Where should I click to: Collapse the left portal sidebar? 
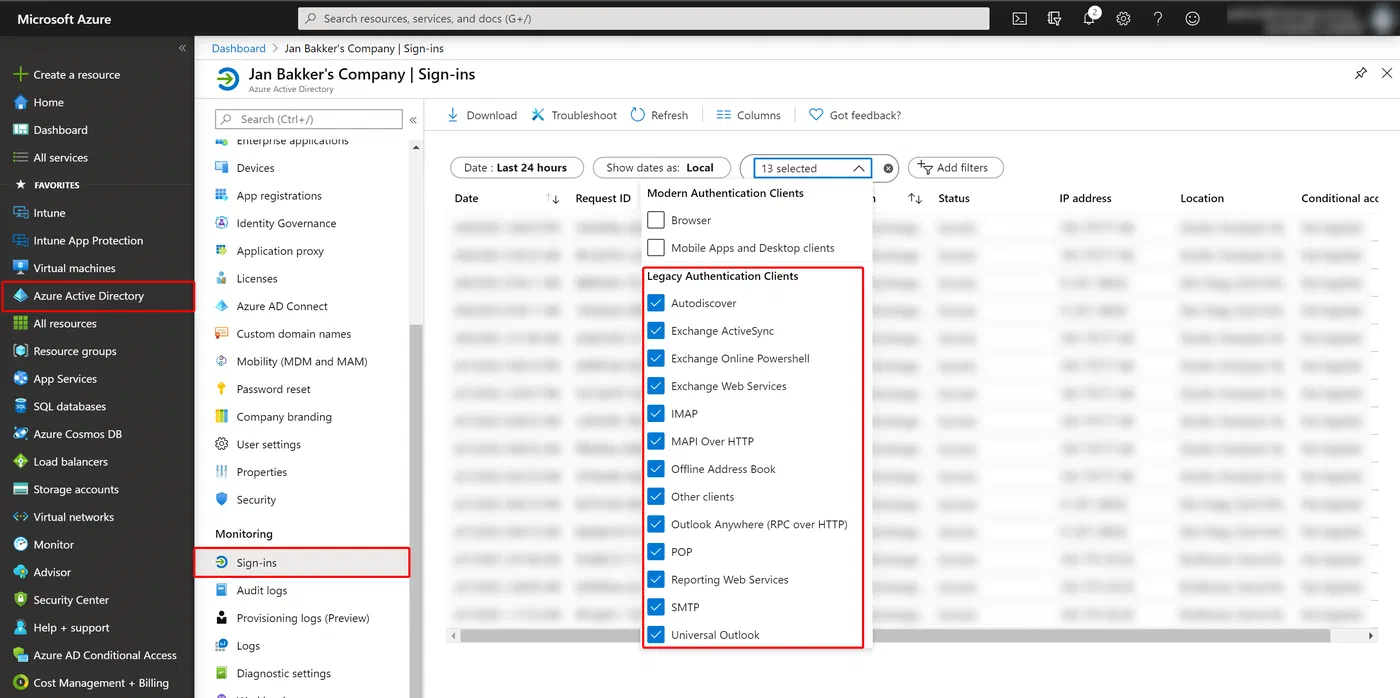[182, 48]
